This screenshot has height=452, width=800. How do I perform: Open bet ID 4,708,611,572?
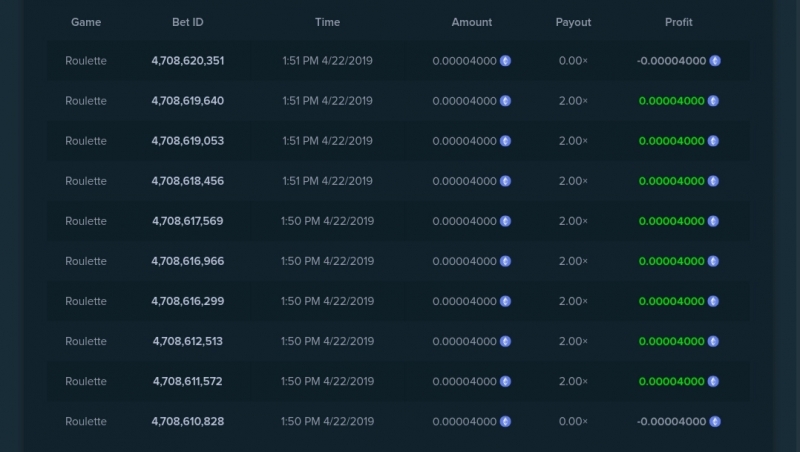188,381
